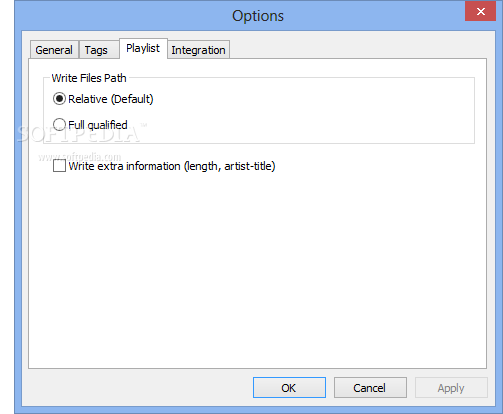Switch to the General tab
This screenshot has width=503, height=414.
[x=54, y=50]
